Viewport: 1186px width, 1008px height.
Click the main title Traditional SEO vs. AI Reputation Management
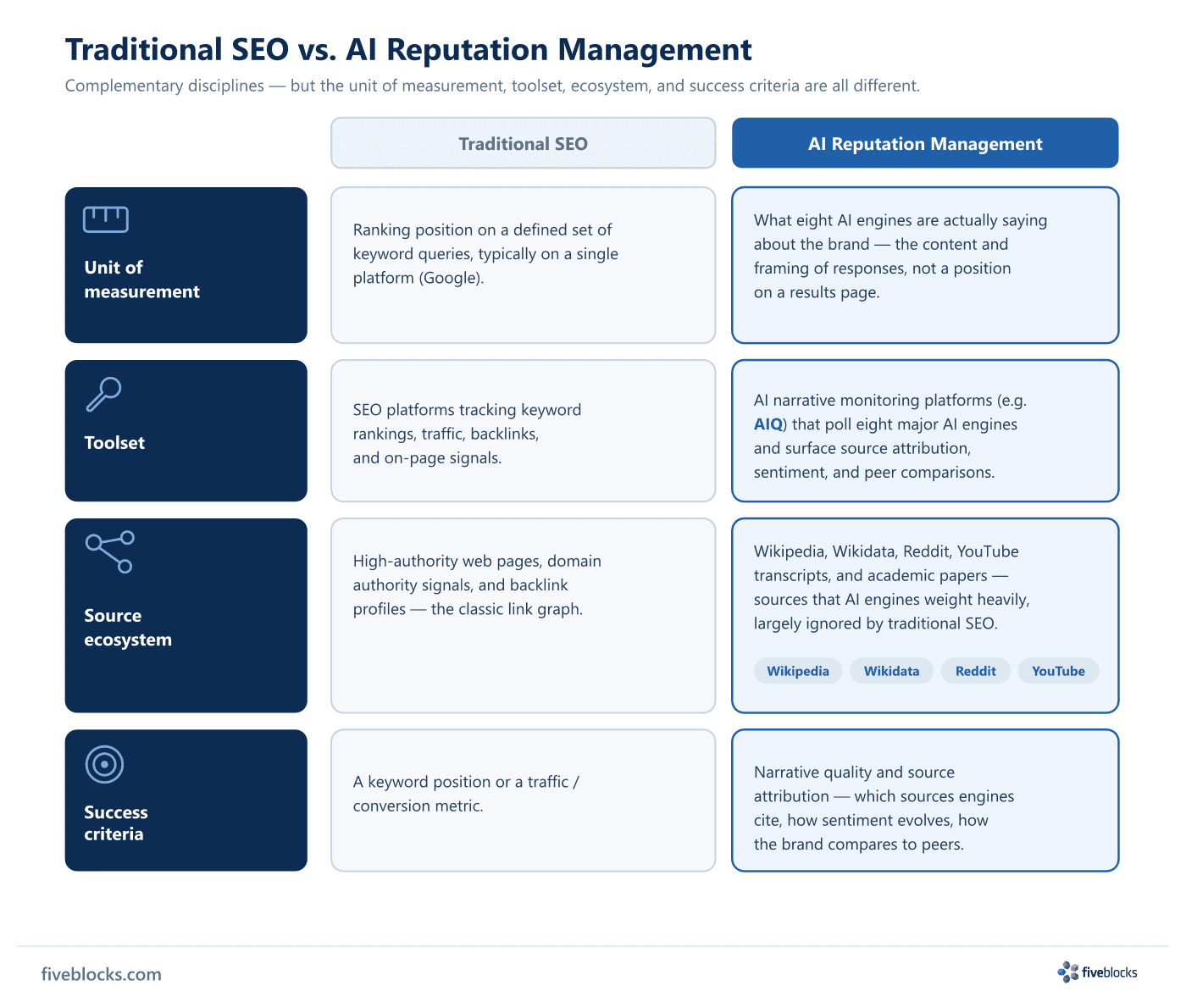[408, 50]
